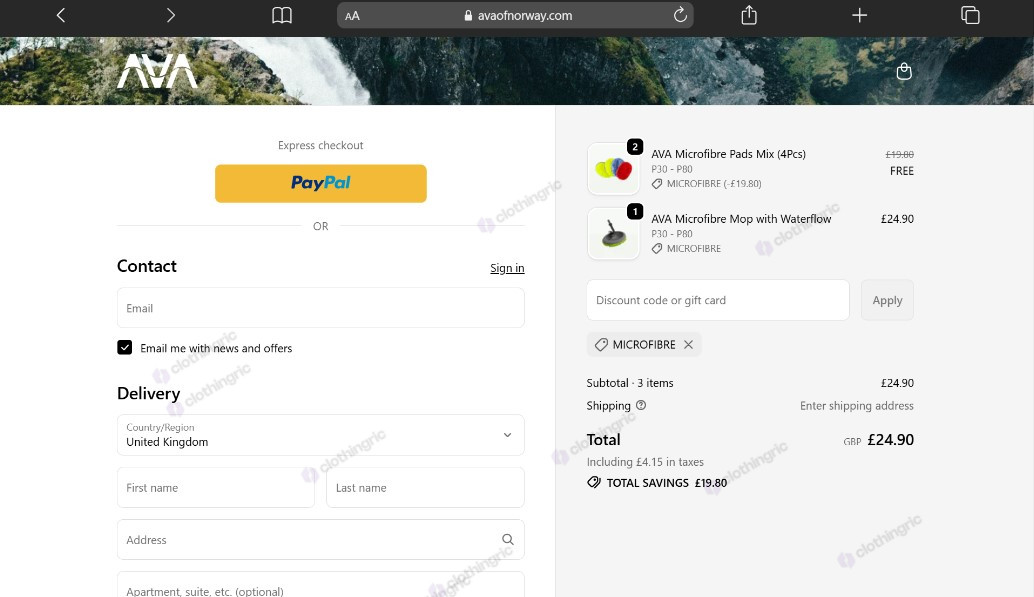The width and height of the screenshot is (1034, 597).
Task: Focus the Address input field
Action: tap(320, 540)
